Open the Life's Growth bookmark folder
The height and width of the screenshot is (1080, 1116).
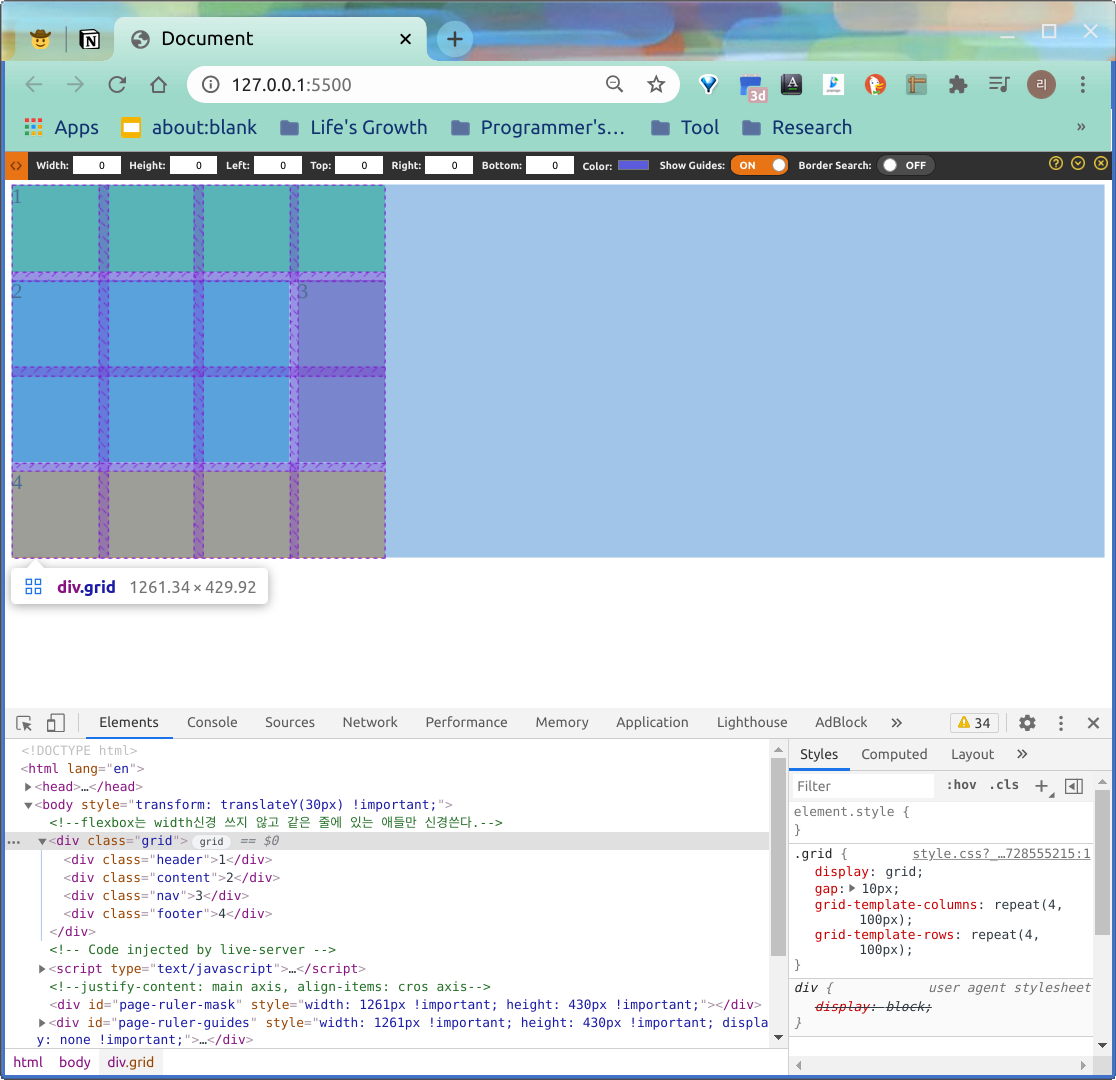click(x=354, y=127)
